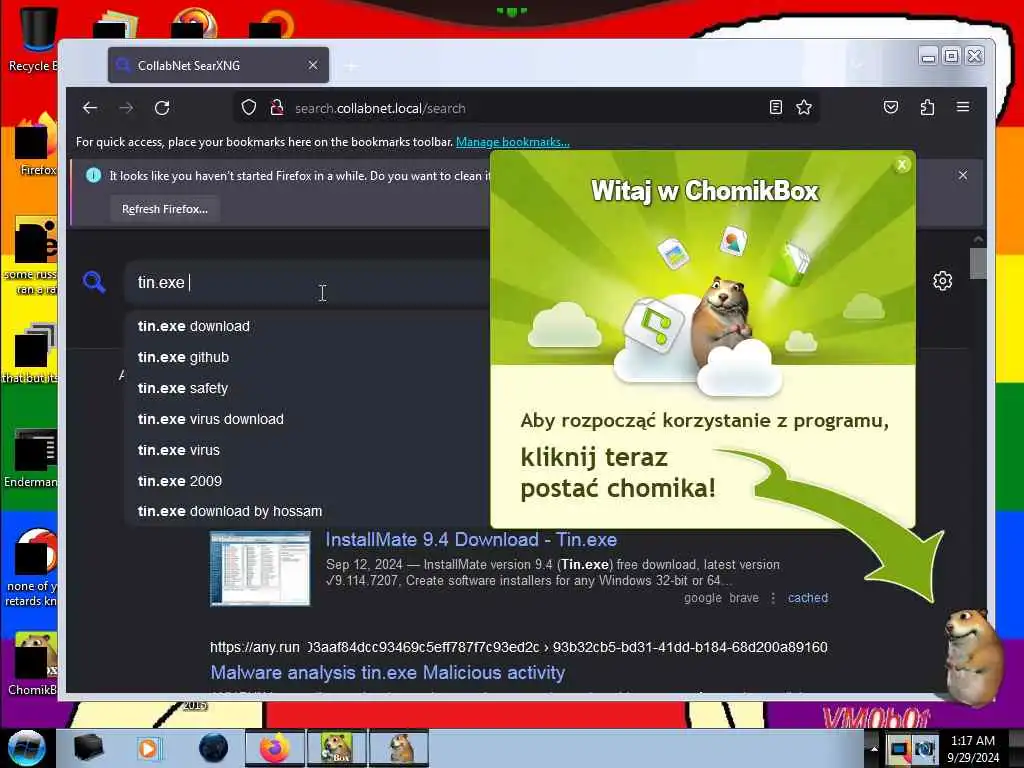
Task: Click the page vertical scrollbar thumb
Action: tap(978, 263)
